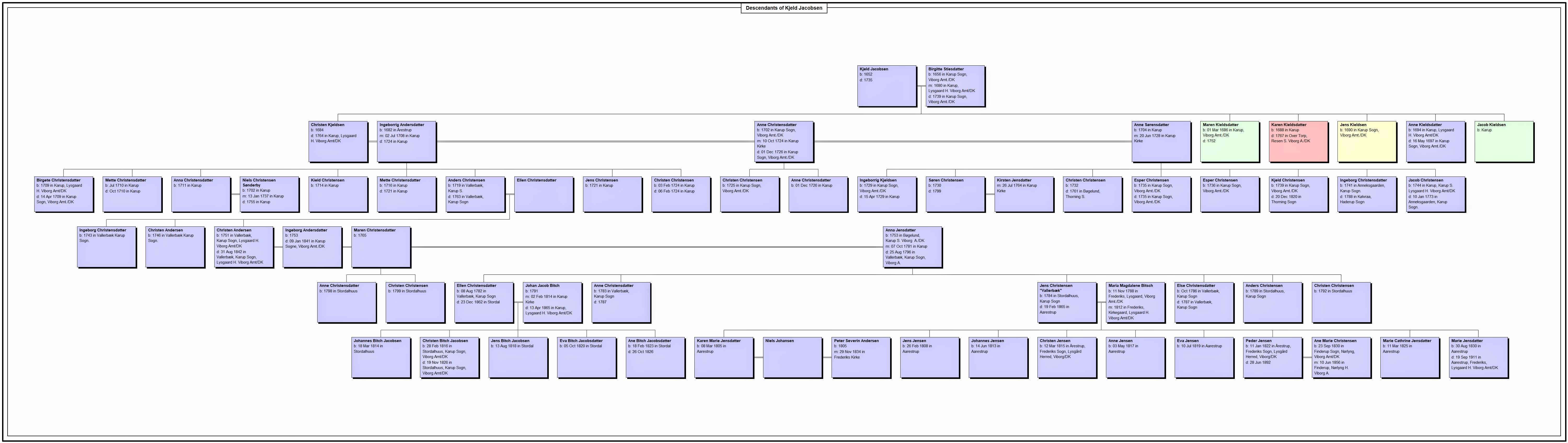Viewport: 1568px width, 443px height.
Task: Select Ellen Christensdatter born 08 Aug 1782
Action: pos(484,302)
